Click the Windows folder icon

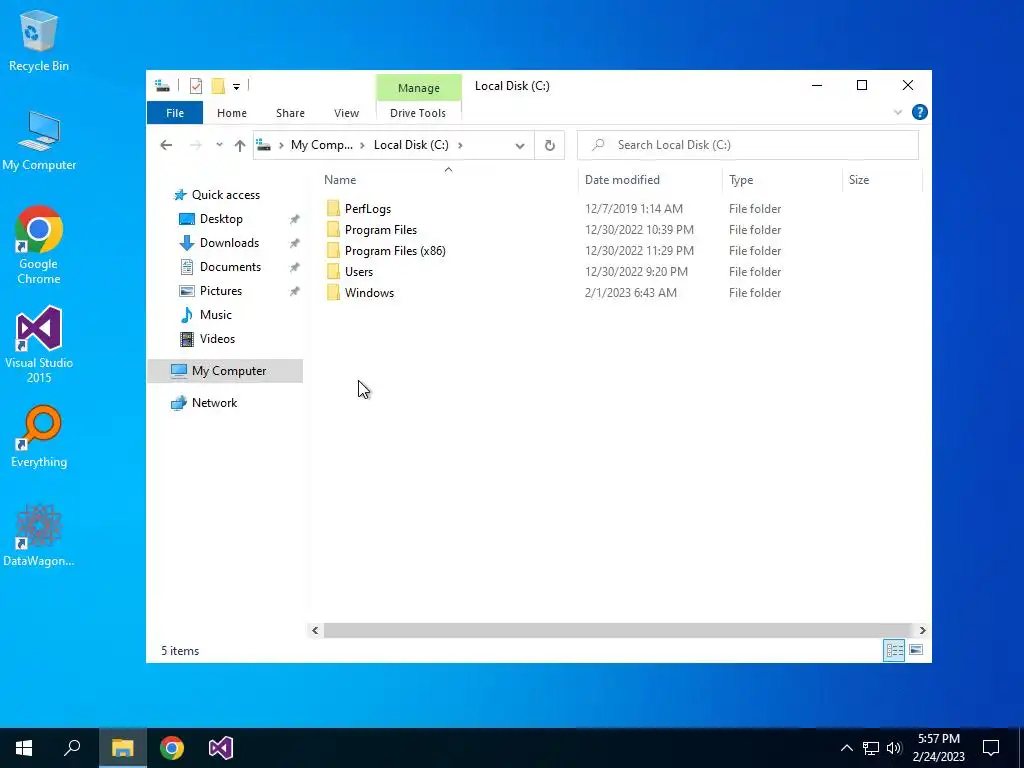tap(333, 293)
